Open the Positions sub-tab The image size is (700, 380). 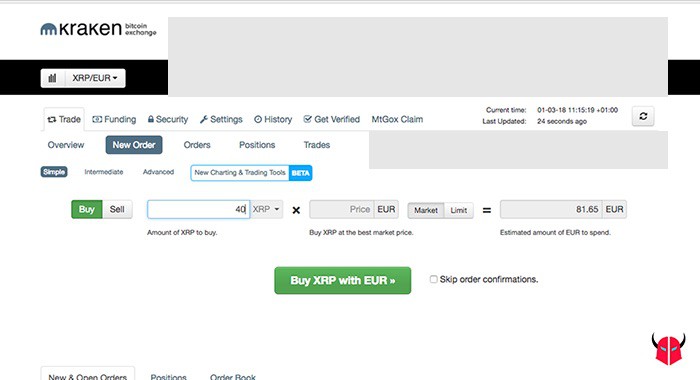257,145
